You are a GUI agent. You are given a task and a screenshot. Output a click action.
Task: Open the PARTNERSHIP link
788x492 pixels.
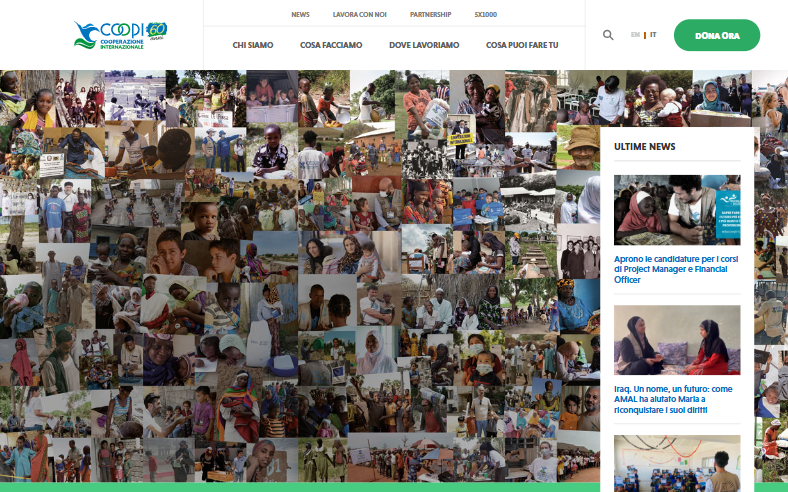pos(430,15)
